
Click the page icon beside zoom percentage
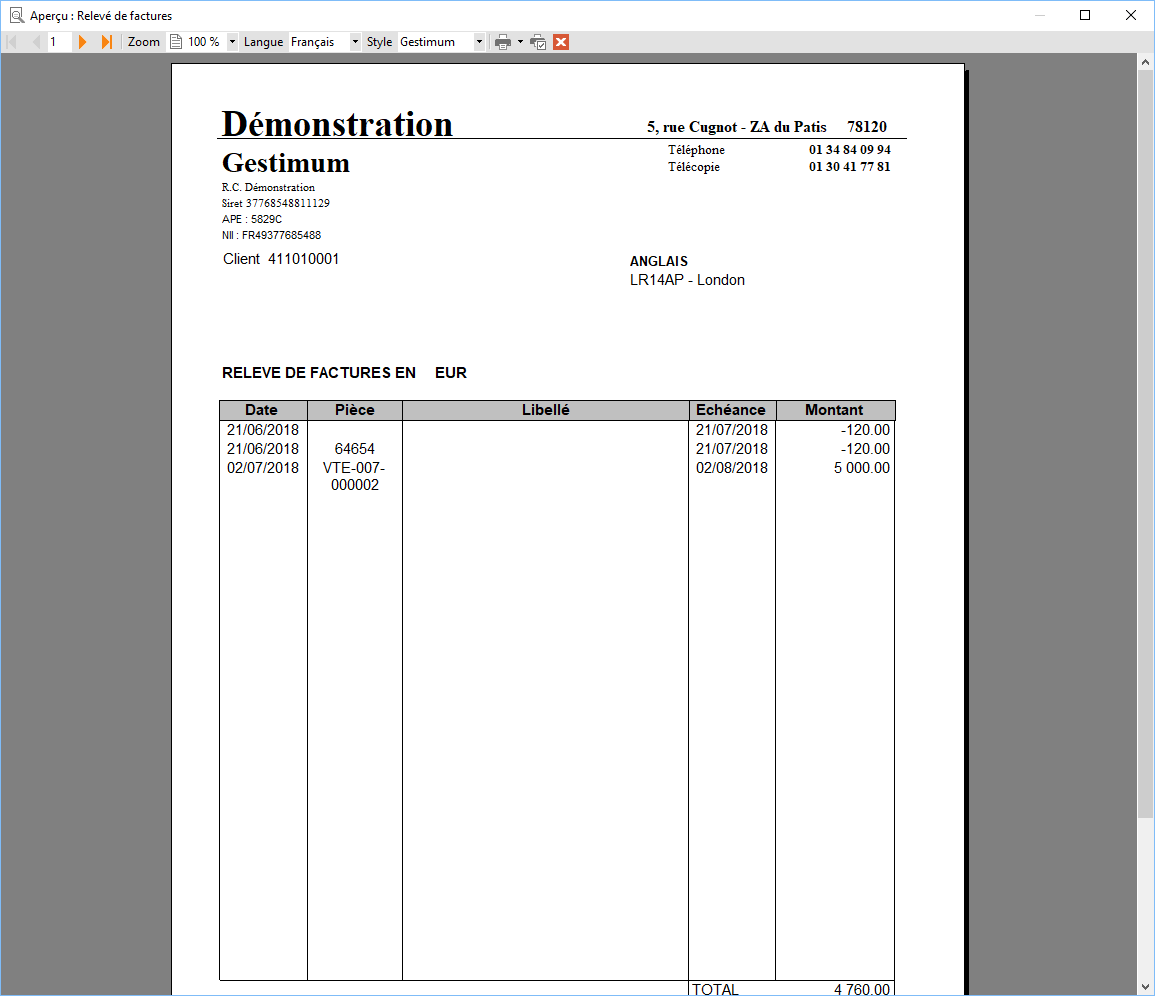pos(176,42)
